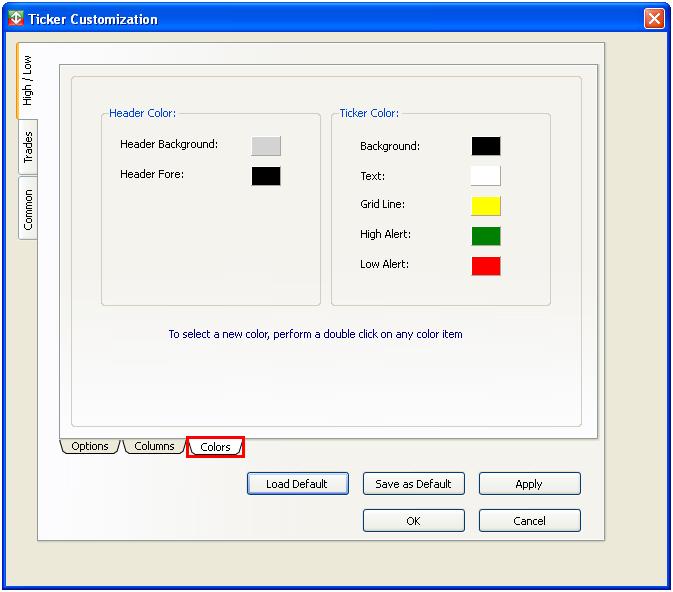673x592 pixels.
Task: Go to the Options tab
Action: [x=90, y=446]
